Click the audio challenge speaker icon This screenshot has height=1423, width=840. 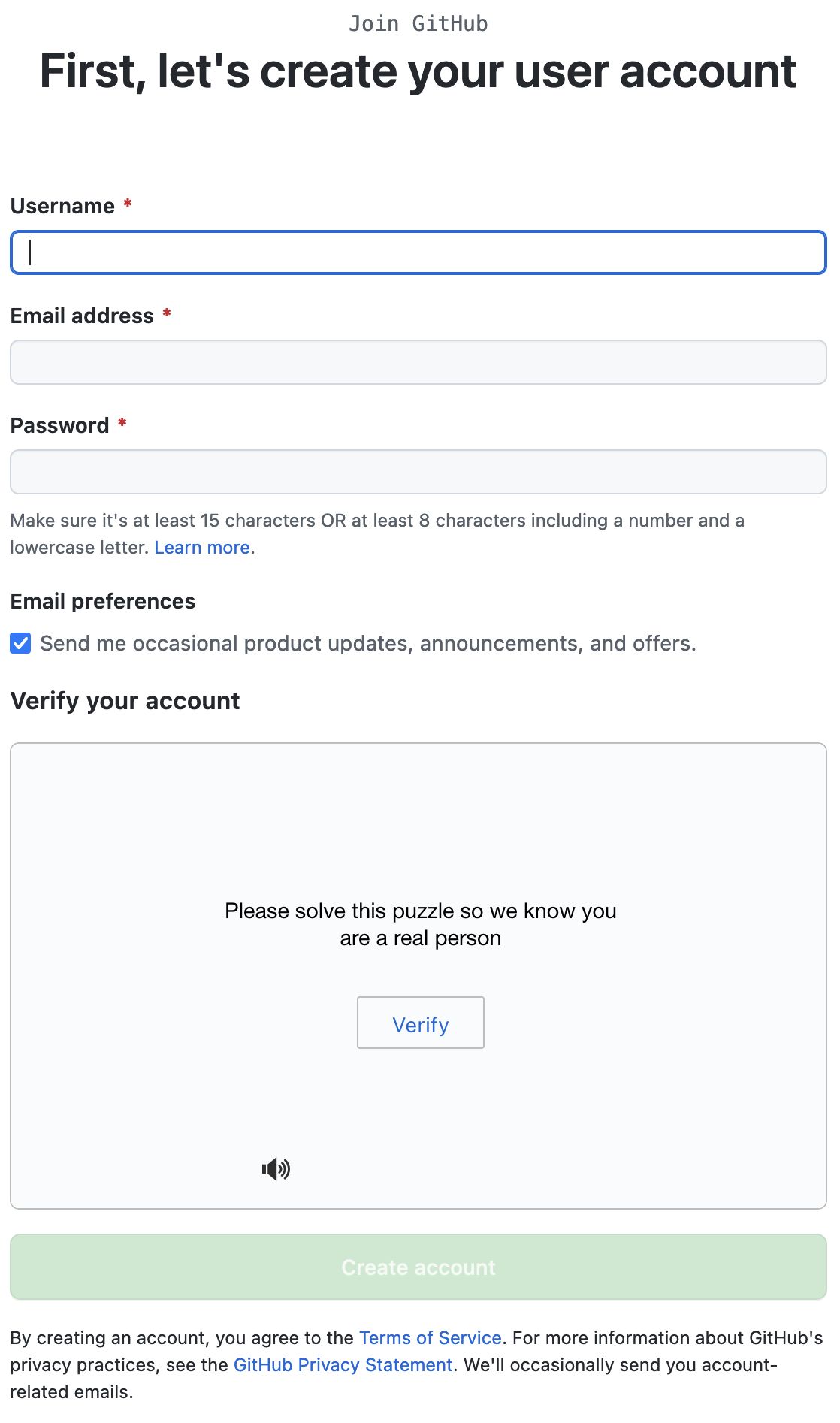[x=276, y=1168]
